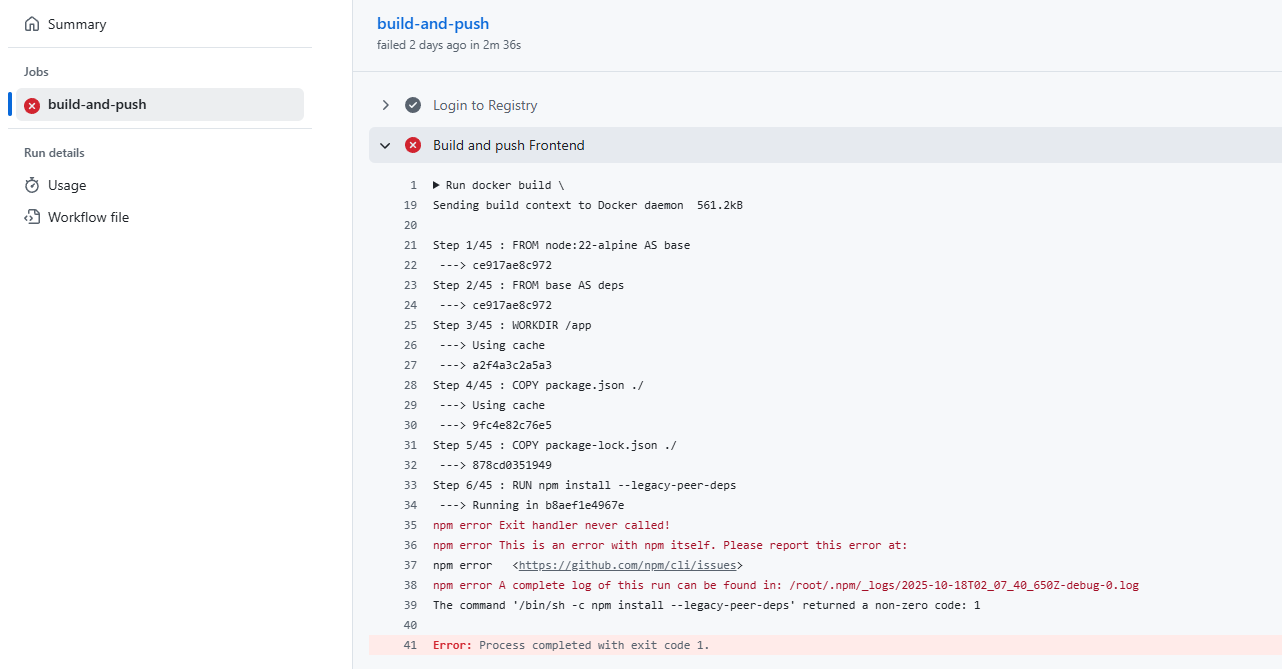Click the Usage stopwatch icon

click(33, 184)
